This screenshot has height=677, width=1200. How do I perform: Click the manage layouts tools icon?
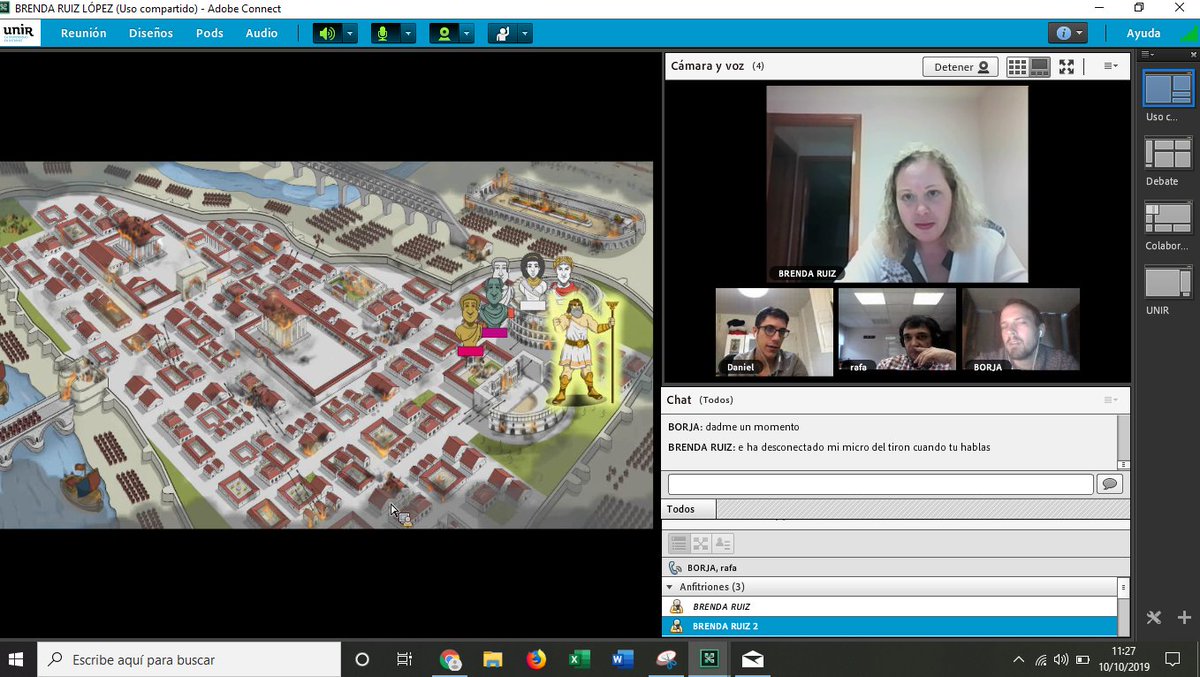point(1153,617)
